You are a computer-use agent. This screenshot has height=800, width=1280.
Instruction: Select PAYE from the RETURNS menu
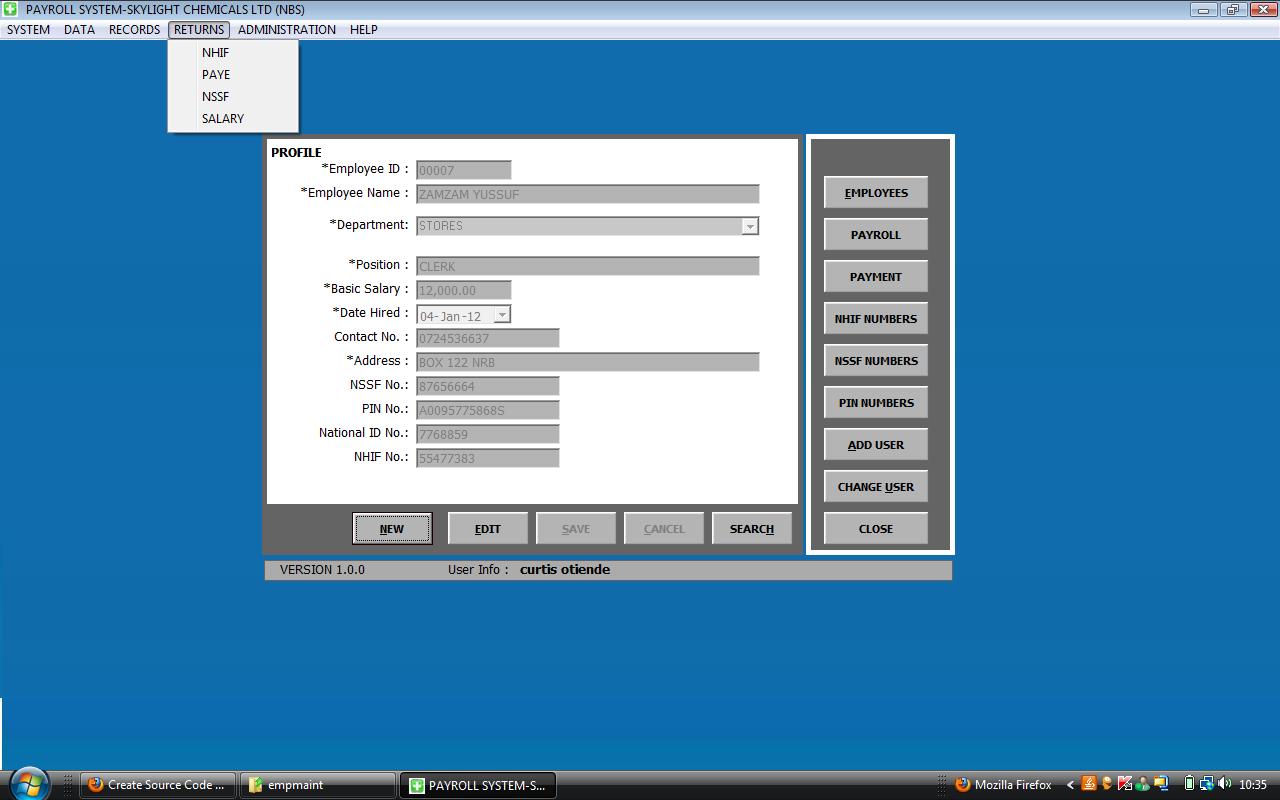click(x=215, y=74)
